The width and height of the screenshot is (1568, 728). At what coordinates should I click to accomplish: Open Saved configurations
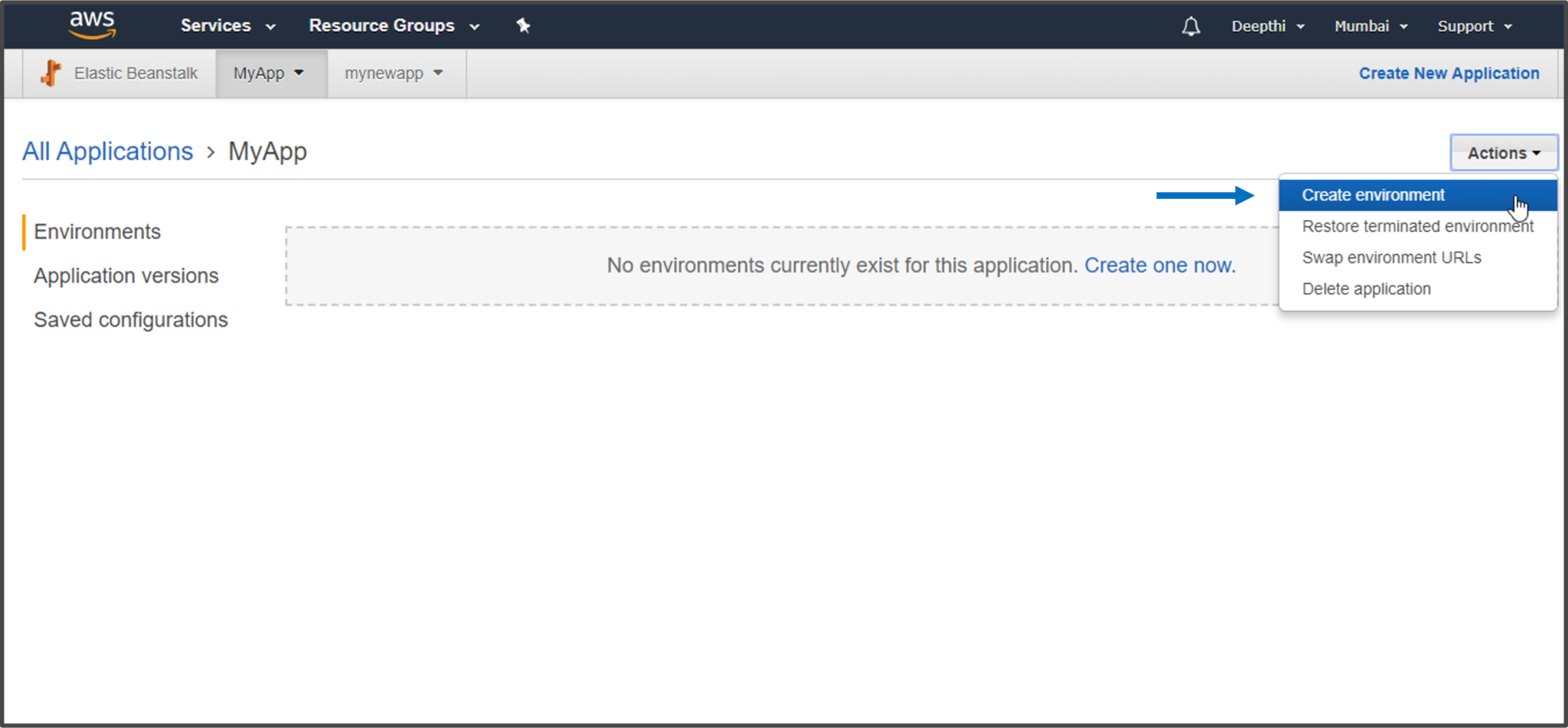coord(131,320)
